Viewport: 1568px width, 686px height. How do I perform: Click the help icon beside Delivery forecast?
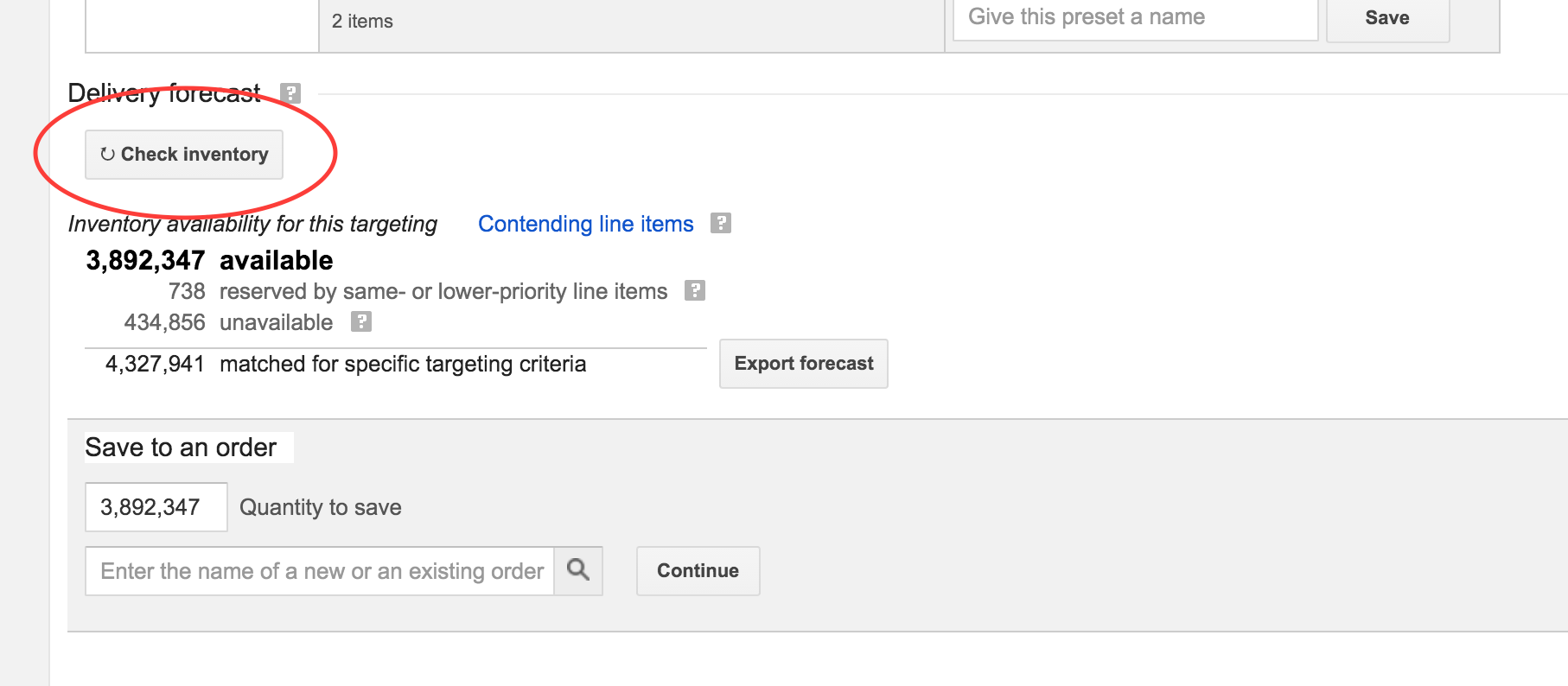coord(291,93)
